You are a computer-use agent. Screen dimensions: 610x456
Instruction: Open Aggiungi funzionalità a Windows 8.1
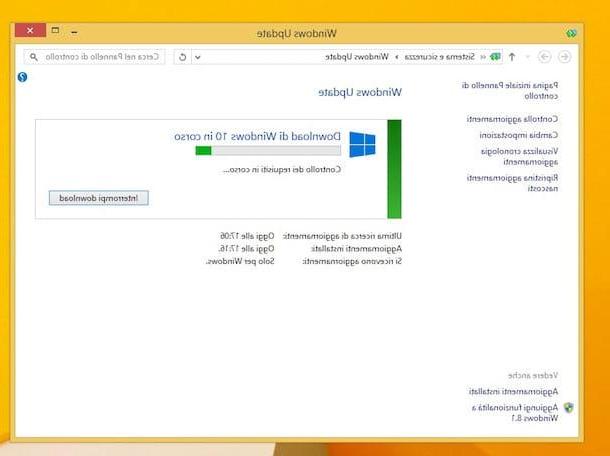[515, 413]
